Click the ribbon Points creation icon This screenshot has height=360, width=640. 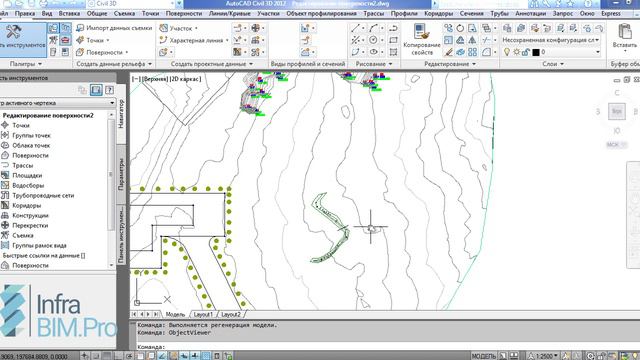80,40
